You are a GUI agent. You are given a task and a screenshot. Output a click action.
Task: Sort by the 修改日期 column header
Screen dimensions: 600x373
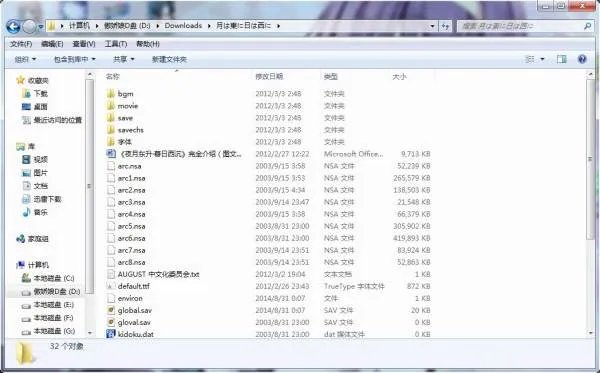269,77
